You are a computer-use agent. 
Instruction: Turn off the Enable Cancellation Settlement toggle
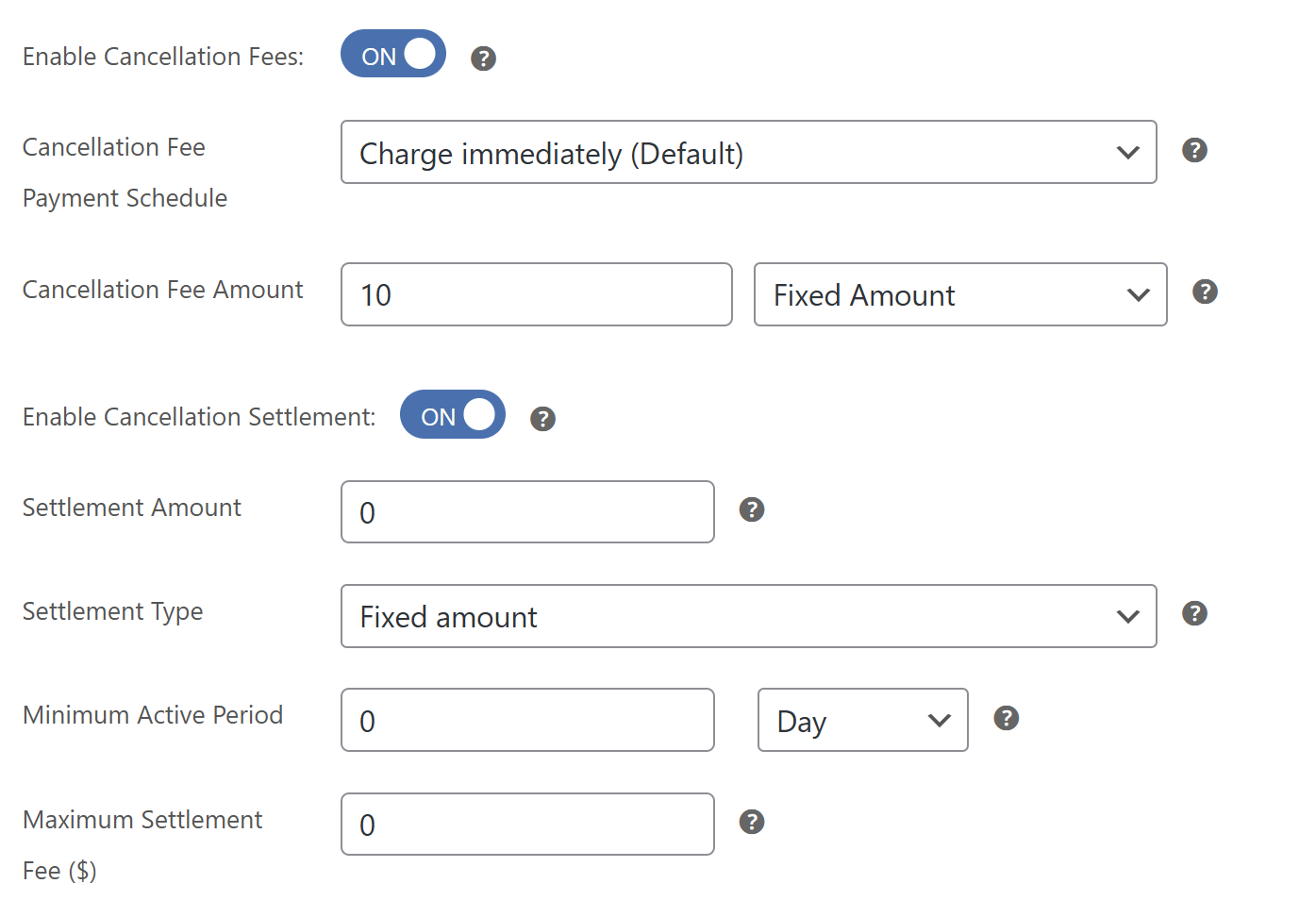(x=453, y=414)
